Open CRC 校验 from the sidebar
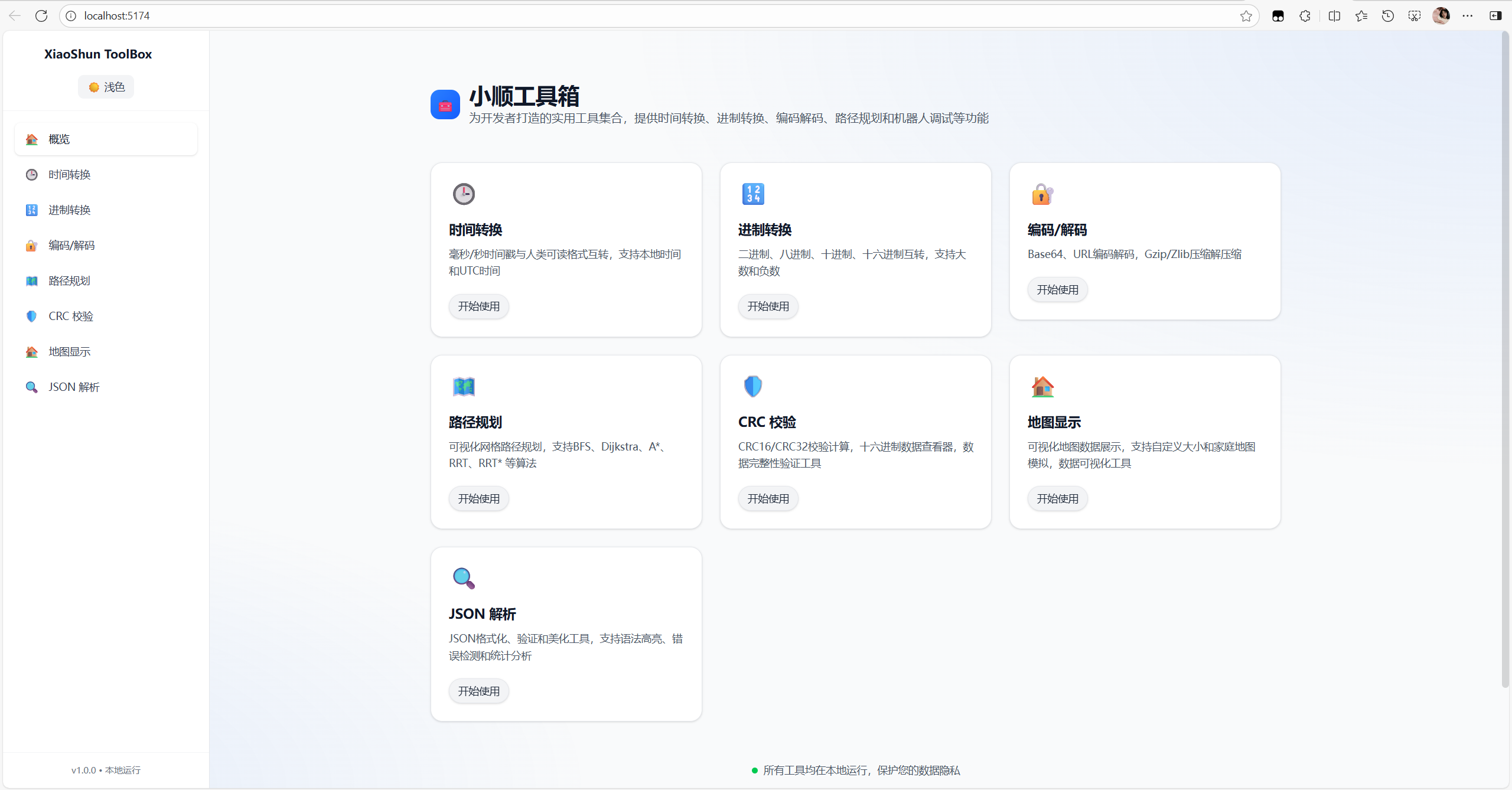1512x790 pixels. tap(106, 316)
